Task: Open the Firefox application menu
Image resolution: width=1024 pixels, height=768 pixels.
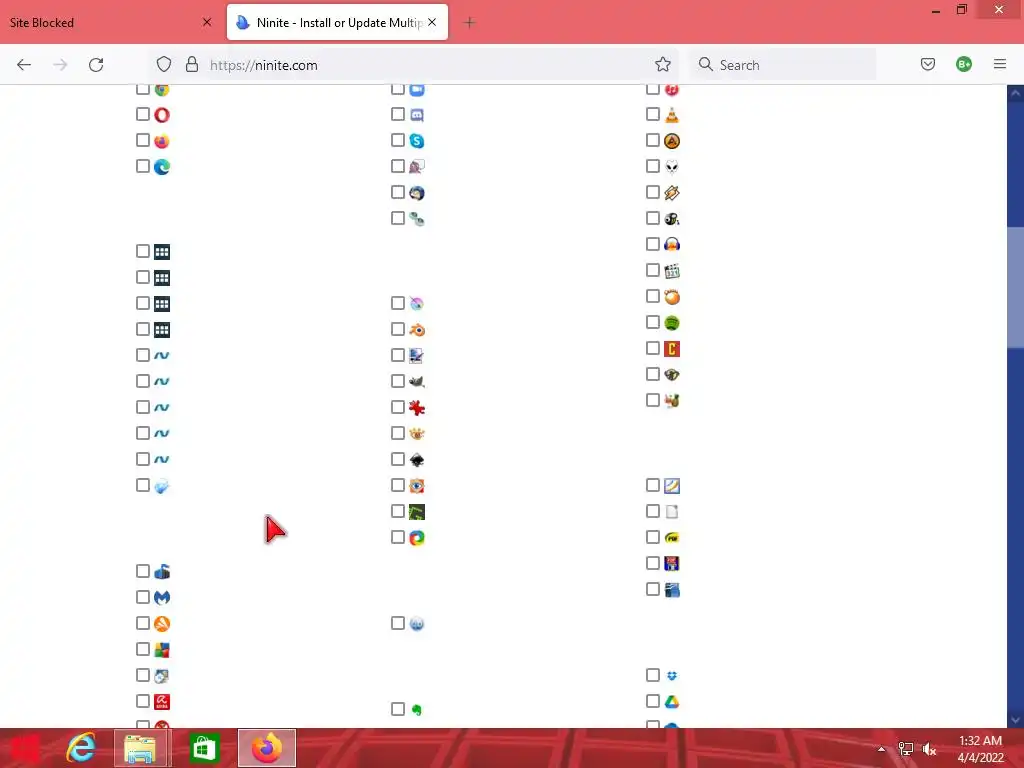Action: [1000, 64]
